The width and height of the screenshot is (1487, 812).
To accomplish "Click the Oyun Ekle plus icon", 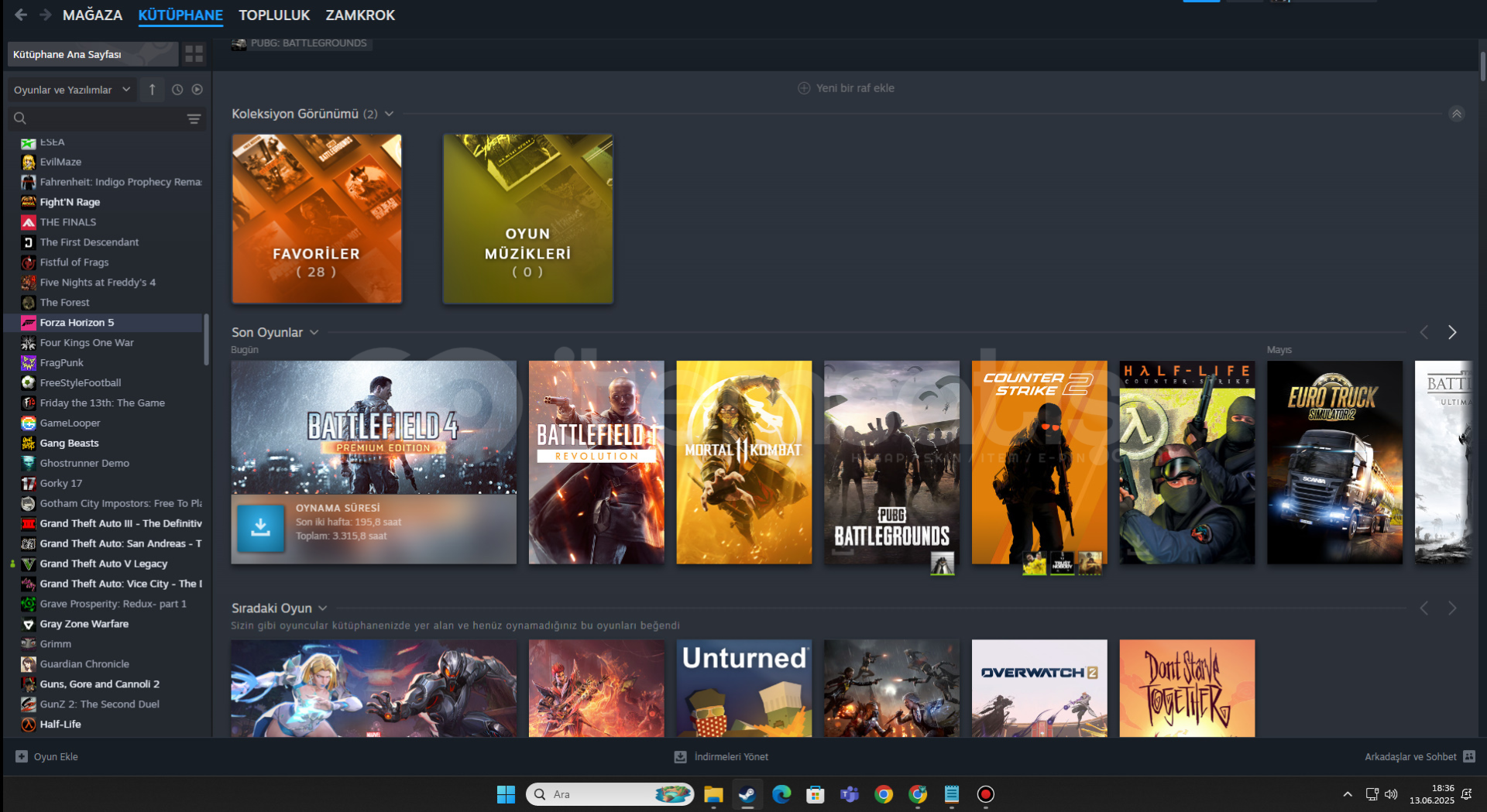I will tap(22, 756).
